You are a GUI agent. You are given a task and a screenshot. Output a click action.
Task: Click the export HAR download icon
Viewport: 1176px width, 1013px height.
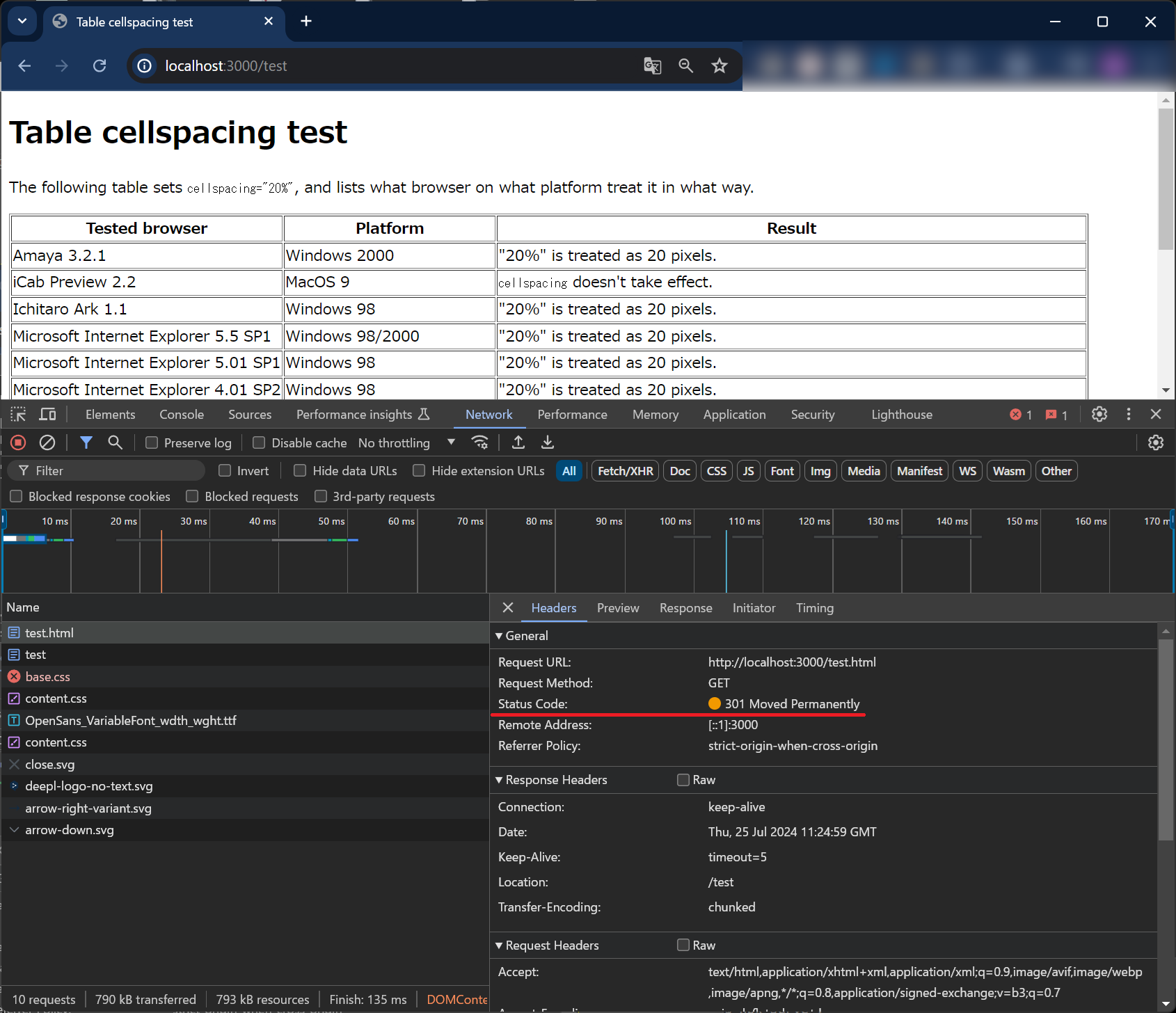tap(548, 442)
